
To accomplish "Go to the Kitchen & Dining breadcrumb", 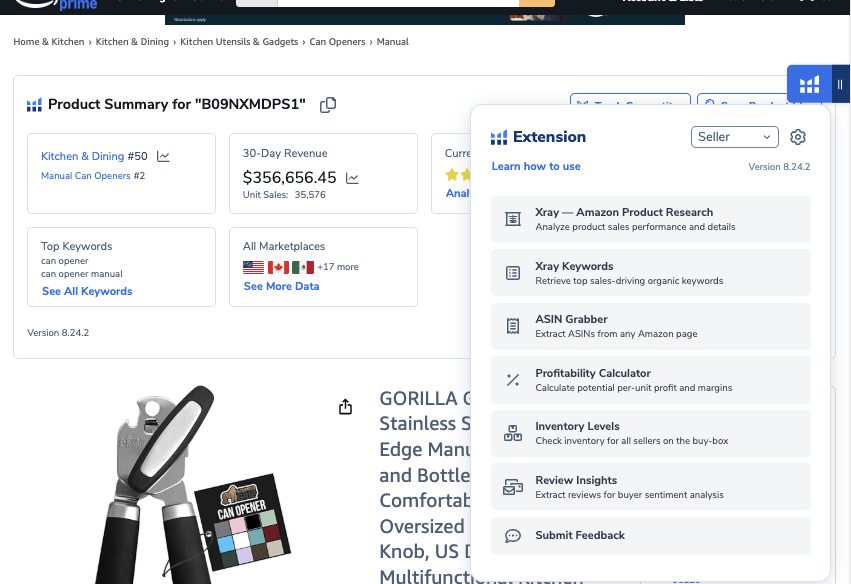I will pos(132,42).
